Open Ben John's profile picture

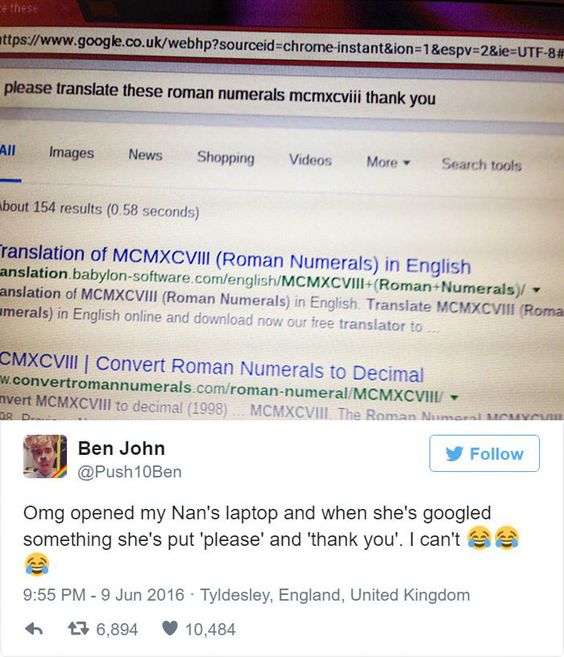pyautogui.click(x=45, y=456)
